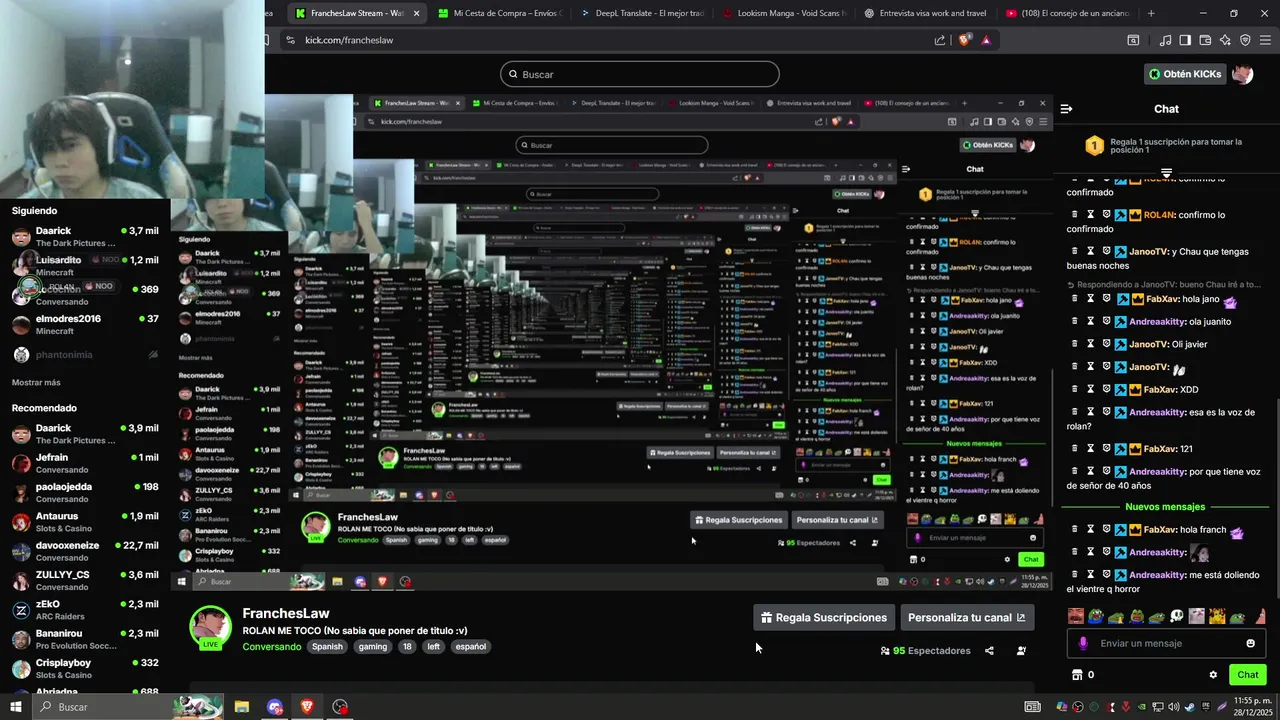Select the español tag chip
1280x720 pixels.
pos(470,647)
